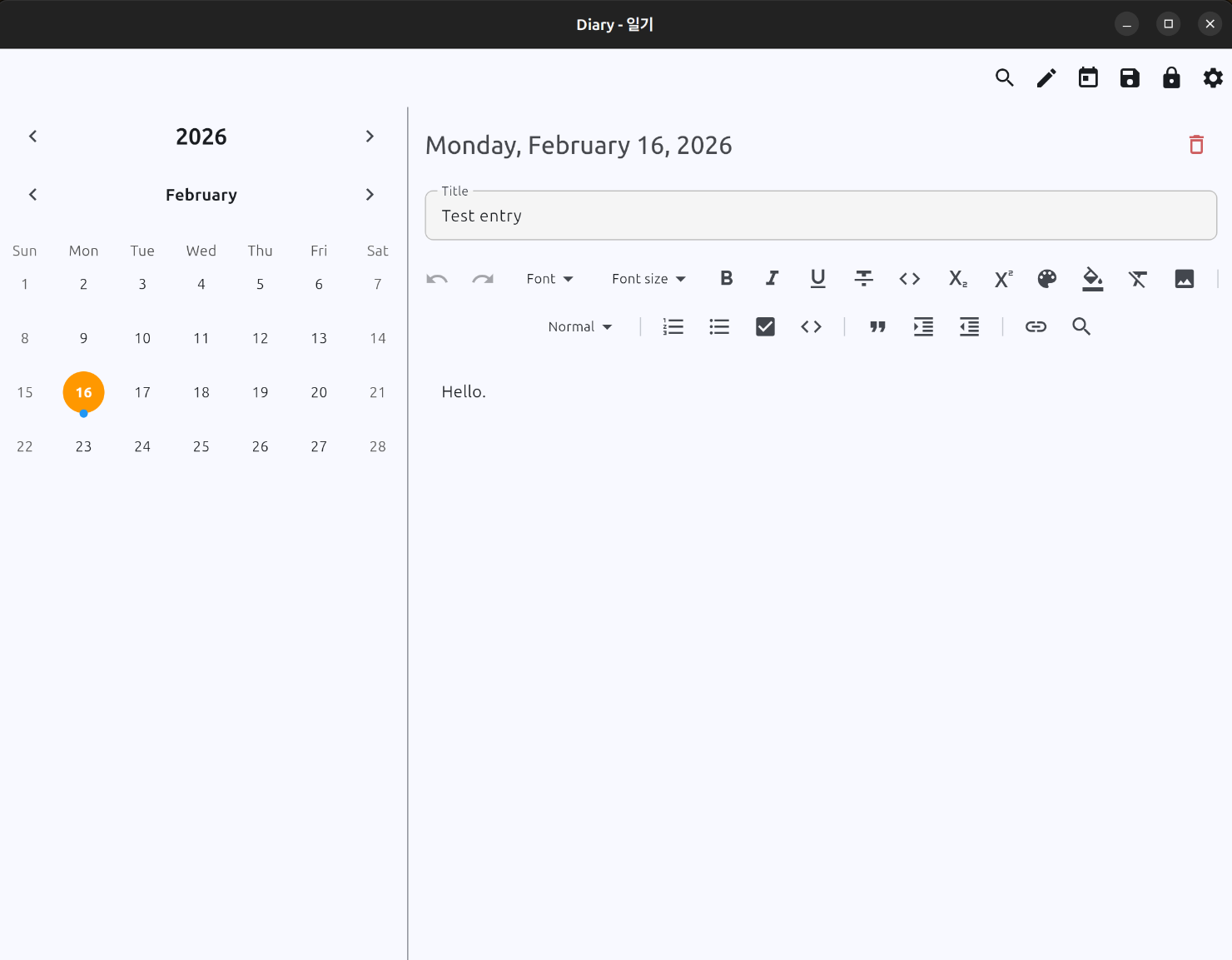Close the Diary window
Viewport: 1232px width, 960px height.
pos(1210,24)
